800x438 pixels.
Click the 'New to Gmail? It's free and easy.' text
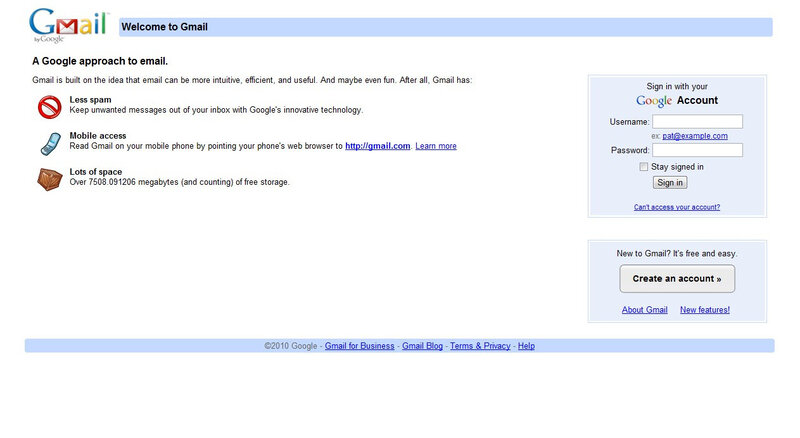click(677, 254)
